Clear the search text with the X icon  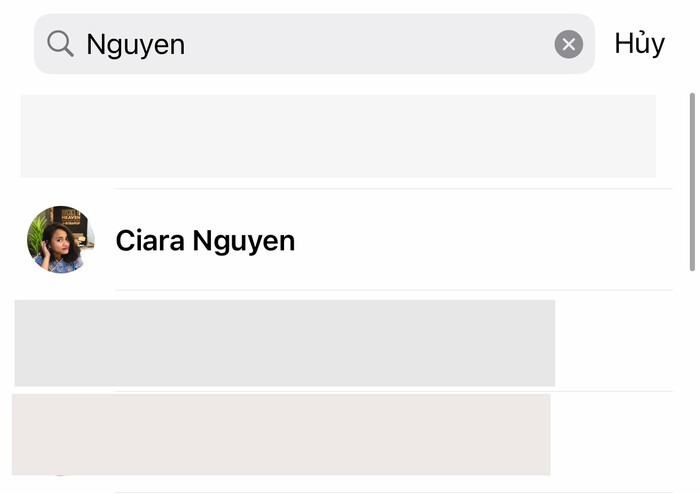coord(568,44)
